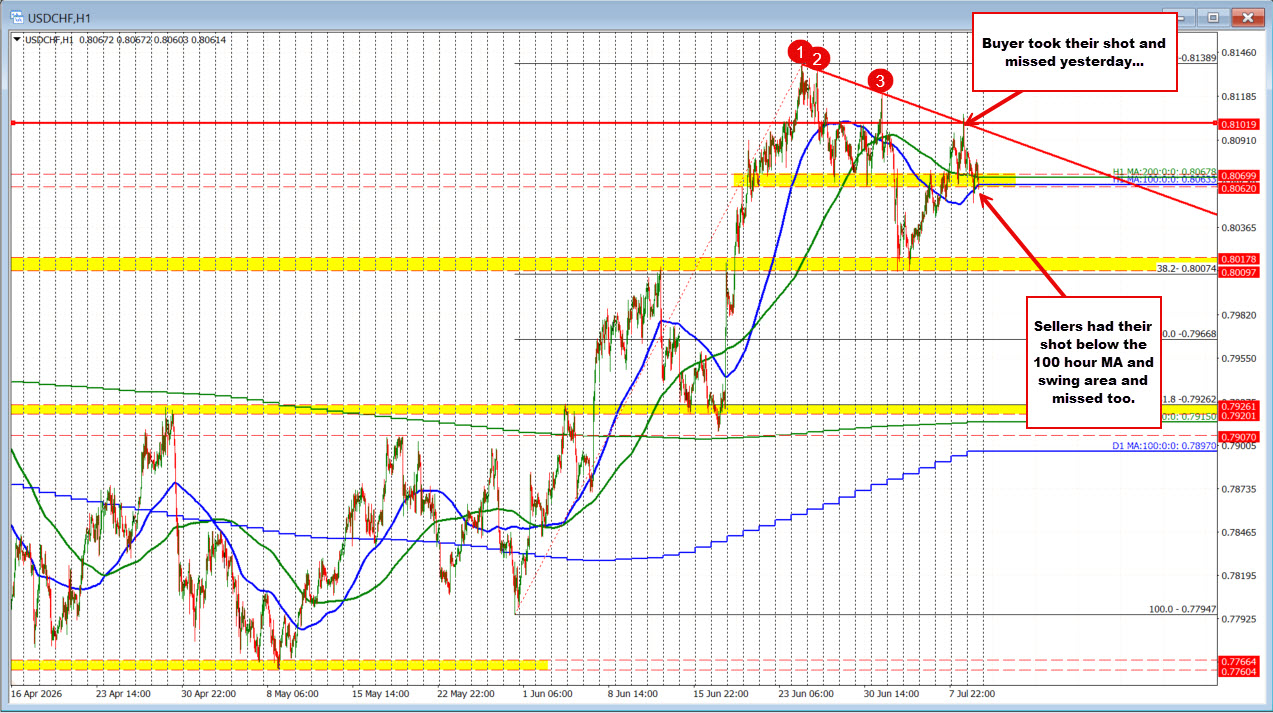The height and width of the screenshot is (713, 1273).
Task: Click the 0.80365 price scale value
Action: (x=1238, y=227)
